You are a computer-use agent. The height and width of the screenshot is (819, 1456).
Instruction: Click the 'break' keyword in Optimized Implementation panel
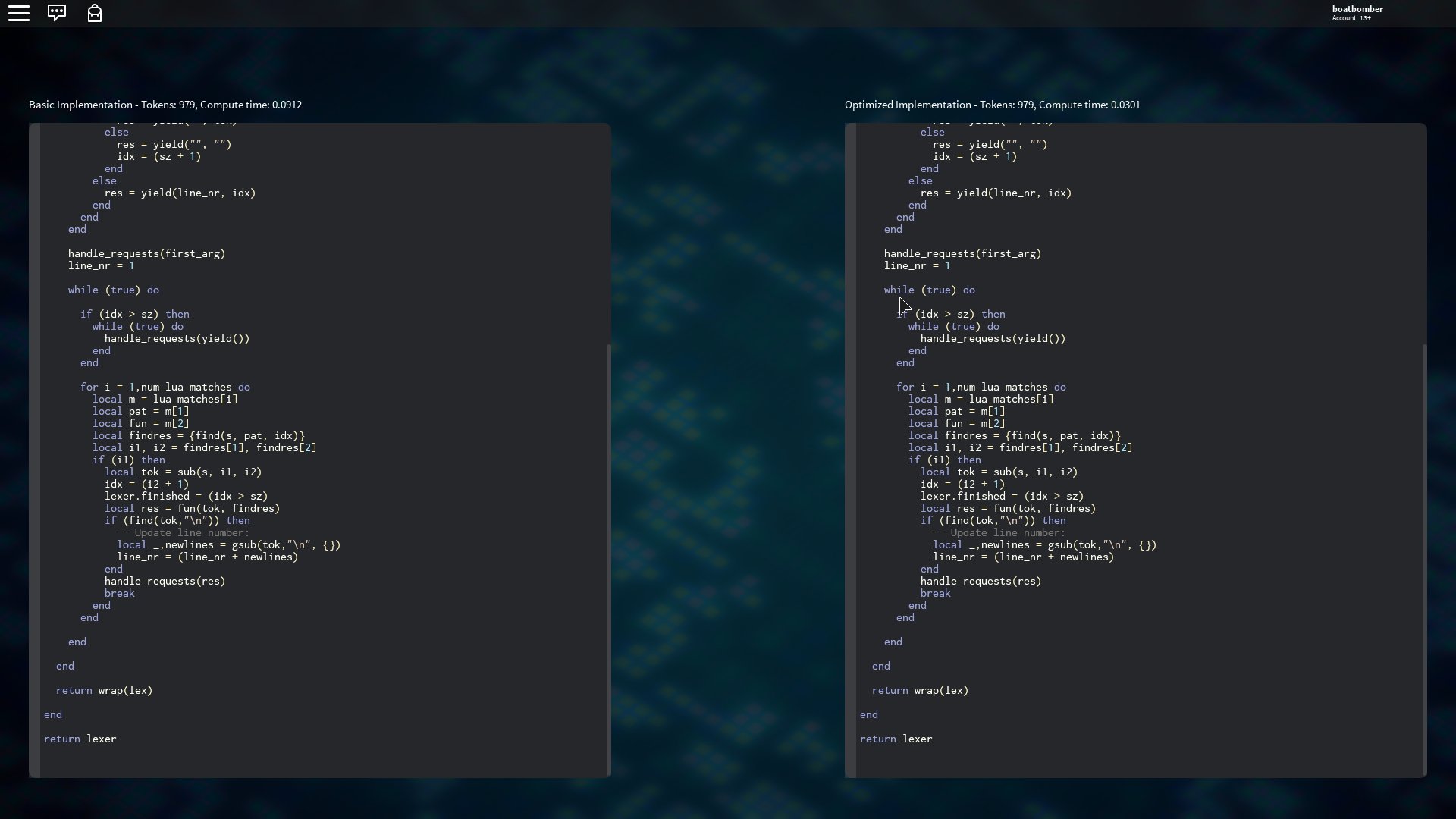[935, 593]
